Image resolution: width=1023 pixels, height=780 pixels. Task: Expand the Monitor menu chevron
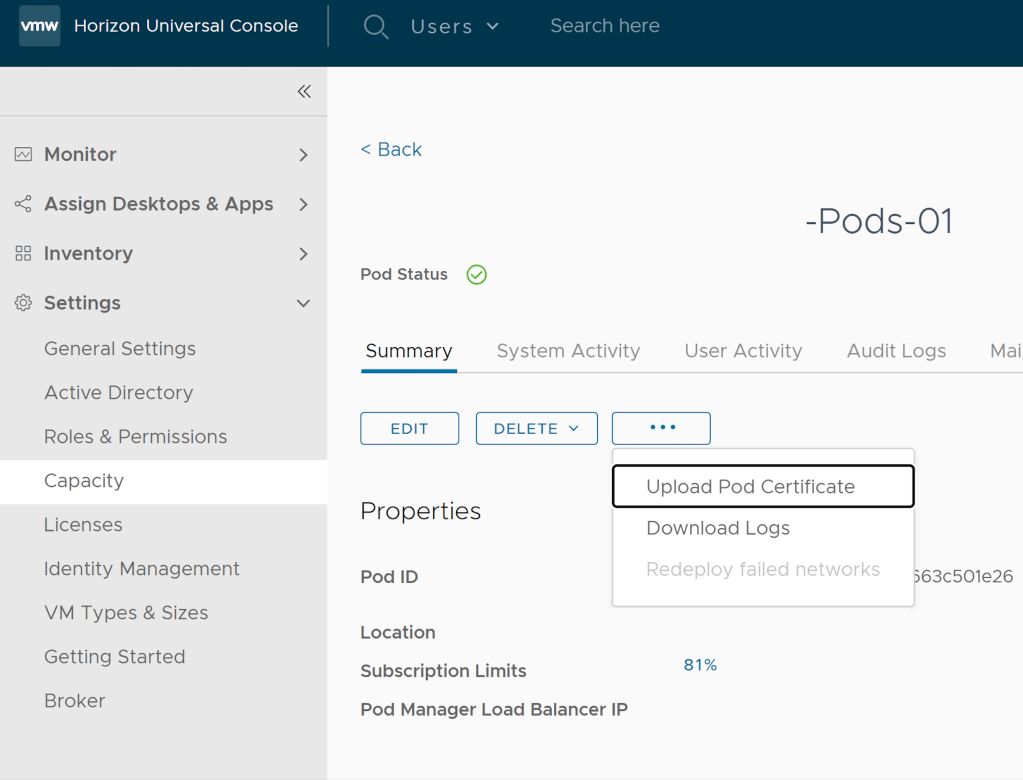click(x=303, y=155)
